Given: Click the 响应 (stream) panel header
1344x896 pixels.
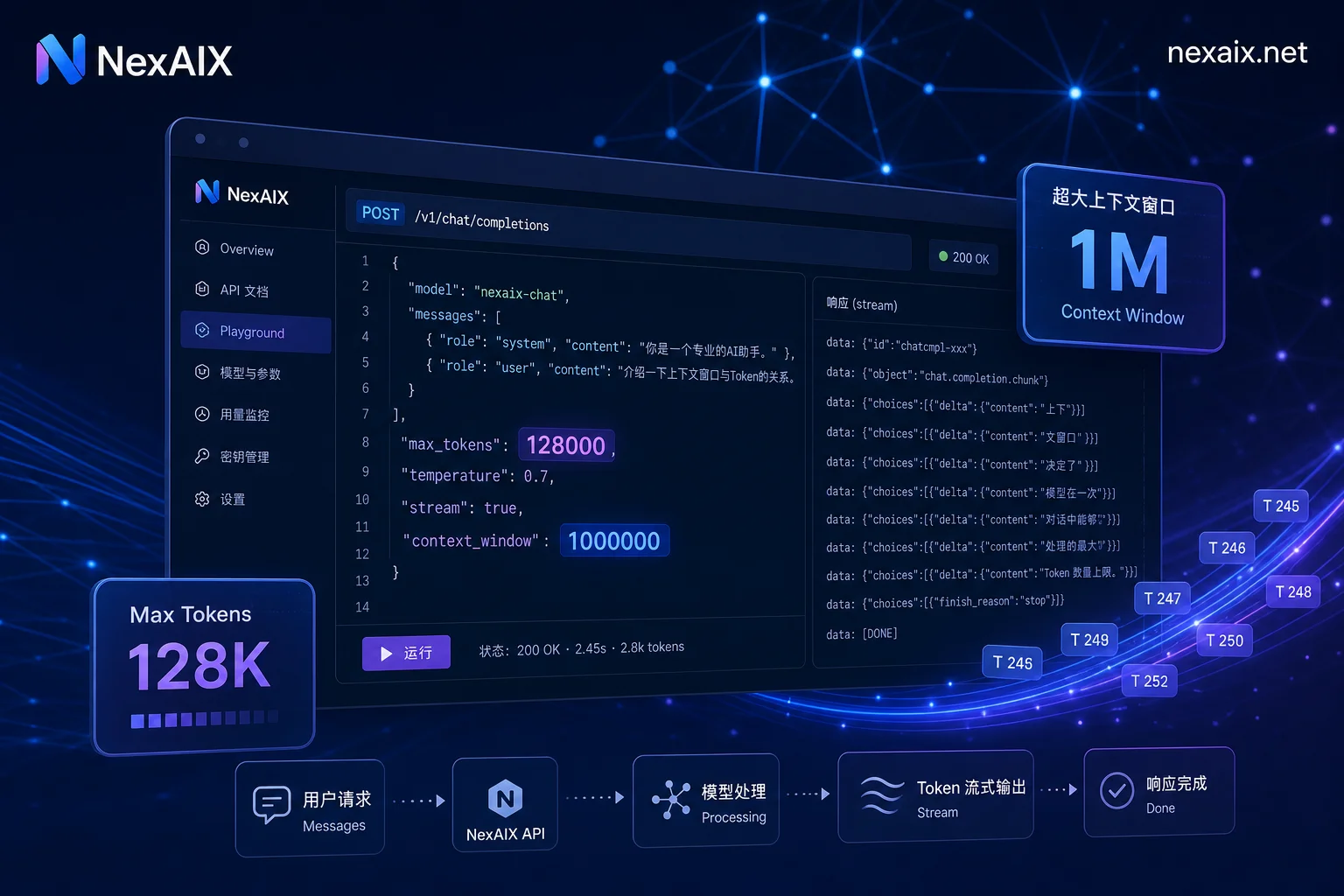Looking at the screenshot, I should coord(862,304).
